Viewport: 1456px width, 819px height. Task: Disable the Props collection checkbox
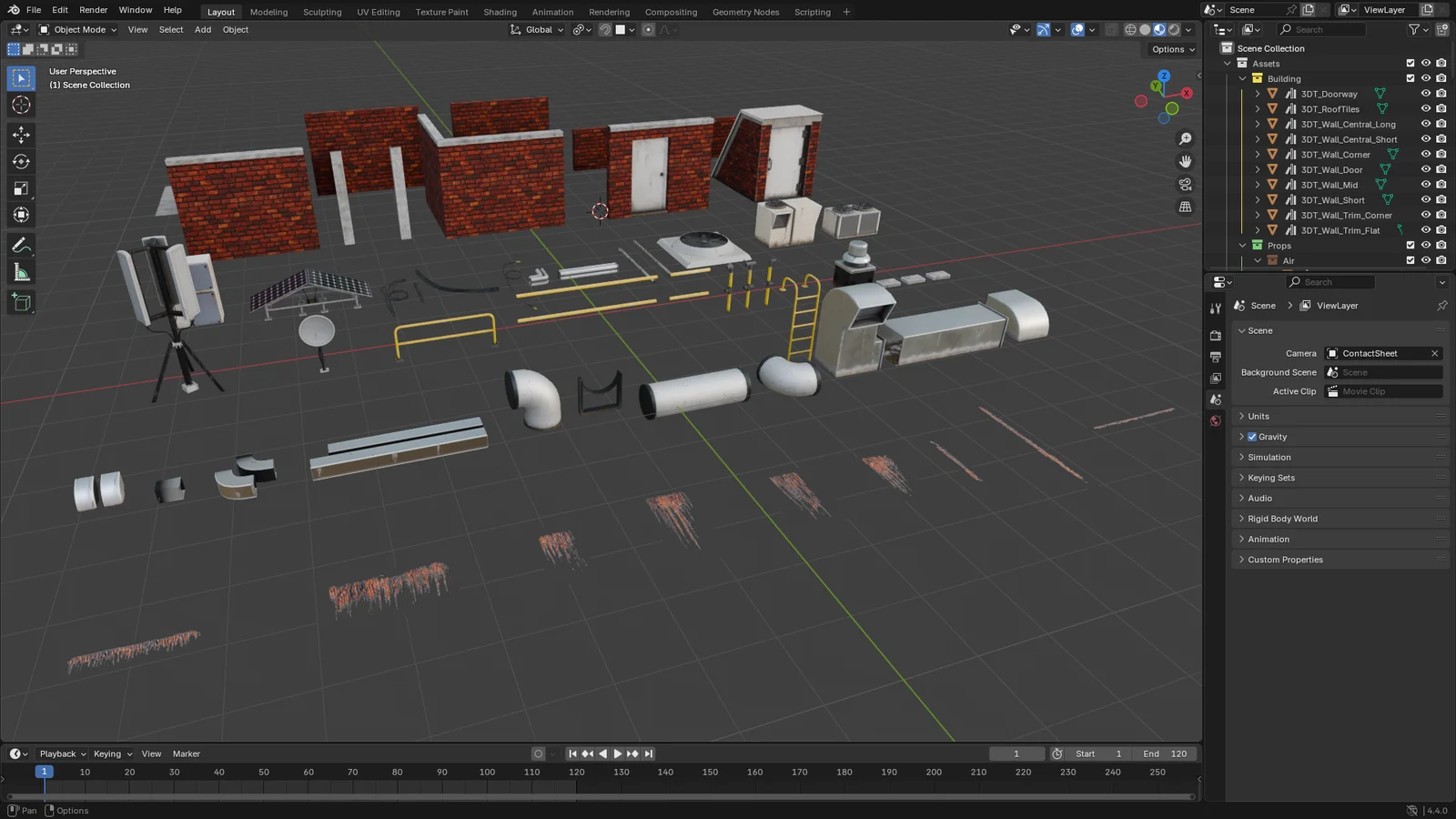pos(1411,245)
